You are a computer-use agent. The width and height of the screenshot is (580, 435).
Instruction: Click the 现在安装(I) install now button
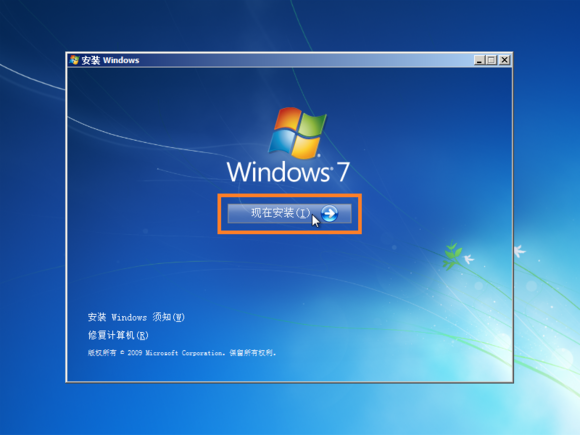coord(289,213)
